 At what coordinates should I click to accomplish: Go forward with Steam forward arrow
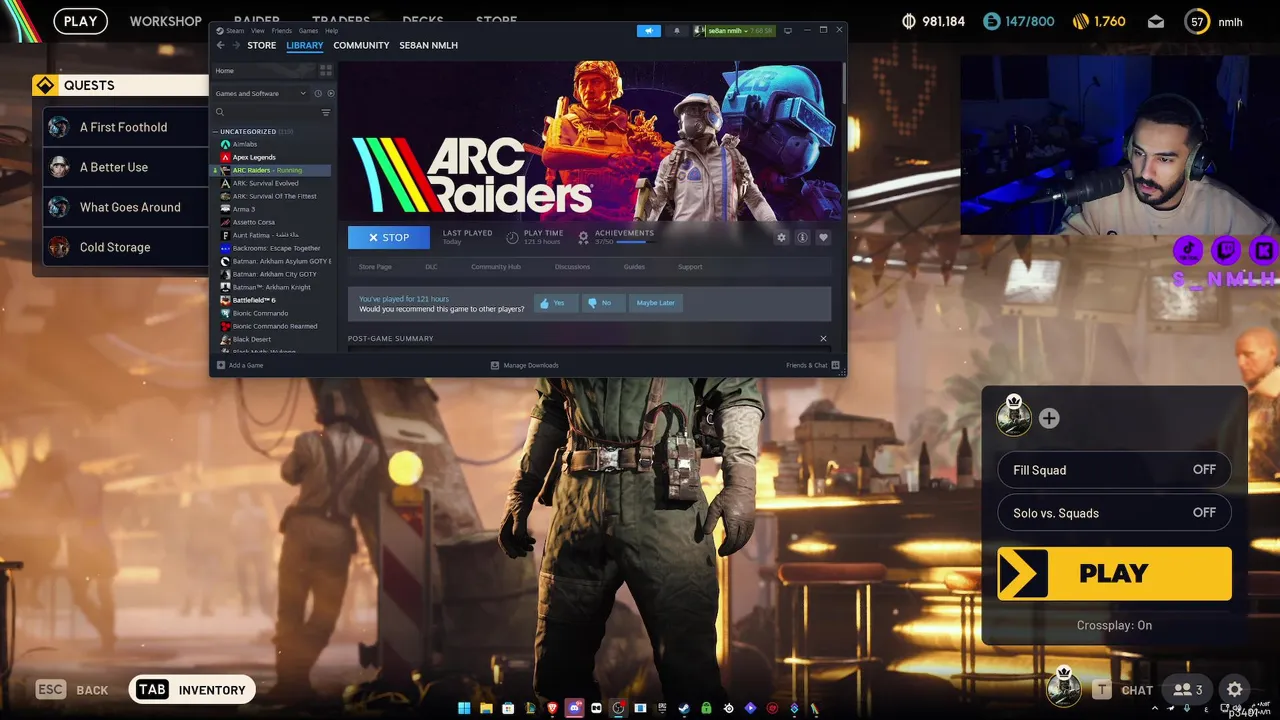coord(236,45)
